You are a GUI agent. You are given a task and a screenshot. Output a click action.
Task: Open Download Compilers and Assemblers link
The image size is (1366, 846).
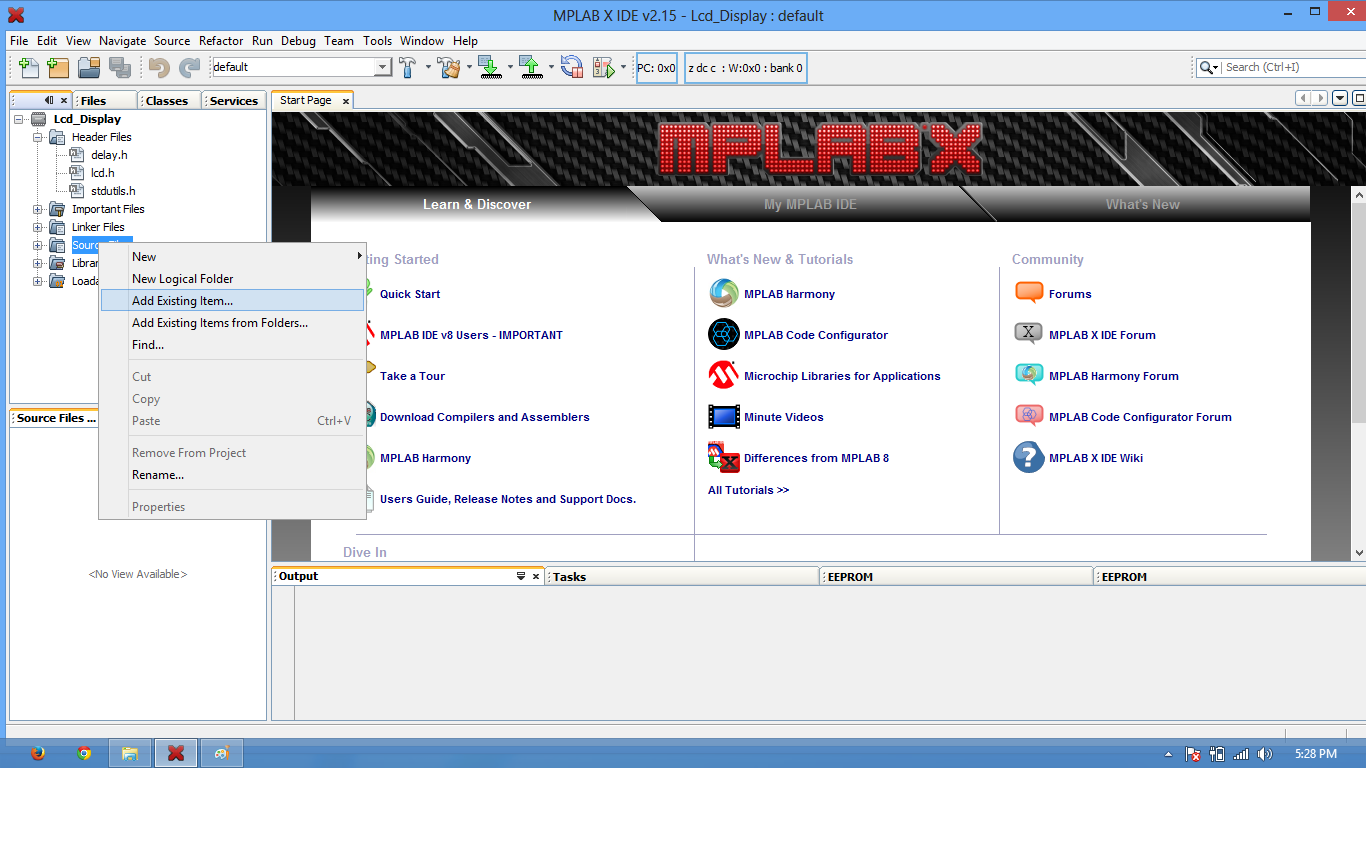coord(485,417)
